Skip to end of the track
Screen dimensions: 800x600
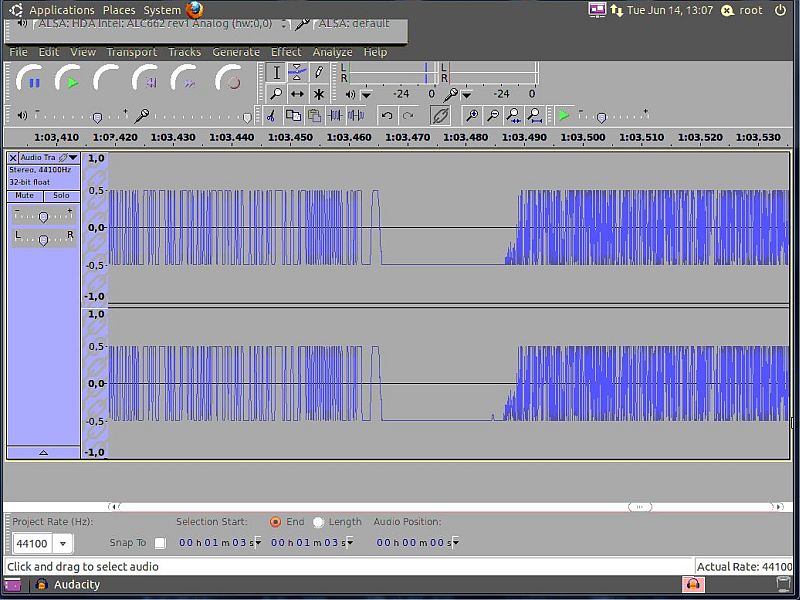click(x=187, y=82)
